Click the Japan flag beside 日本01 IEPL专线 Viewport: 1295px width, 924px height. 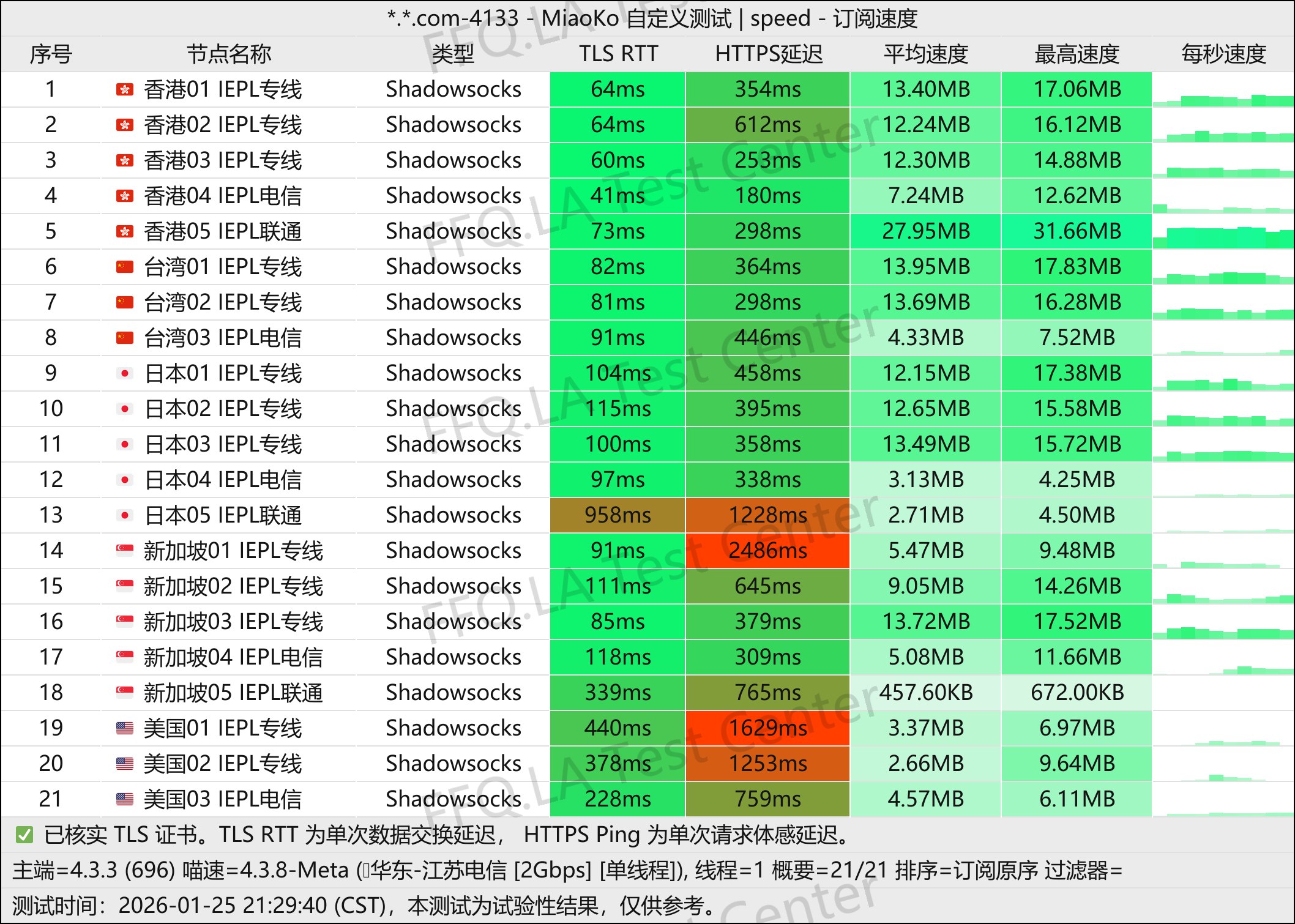pos(125,374)
